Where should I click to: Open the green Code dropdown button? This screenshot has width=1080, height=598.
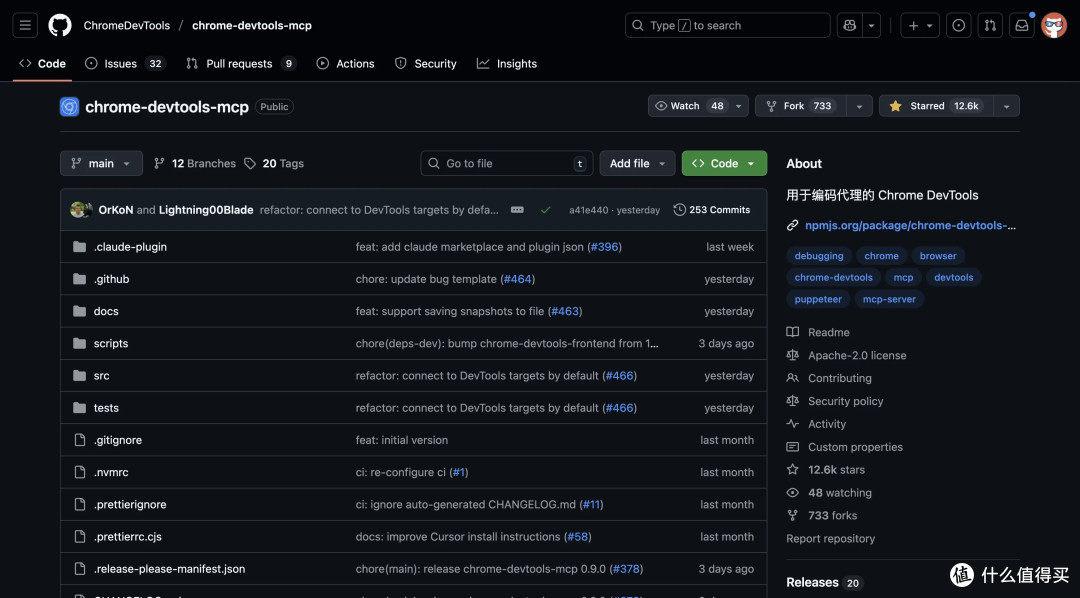pos(724,163)
